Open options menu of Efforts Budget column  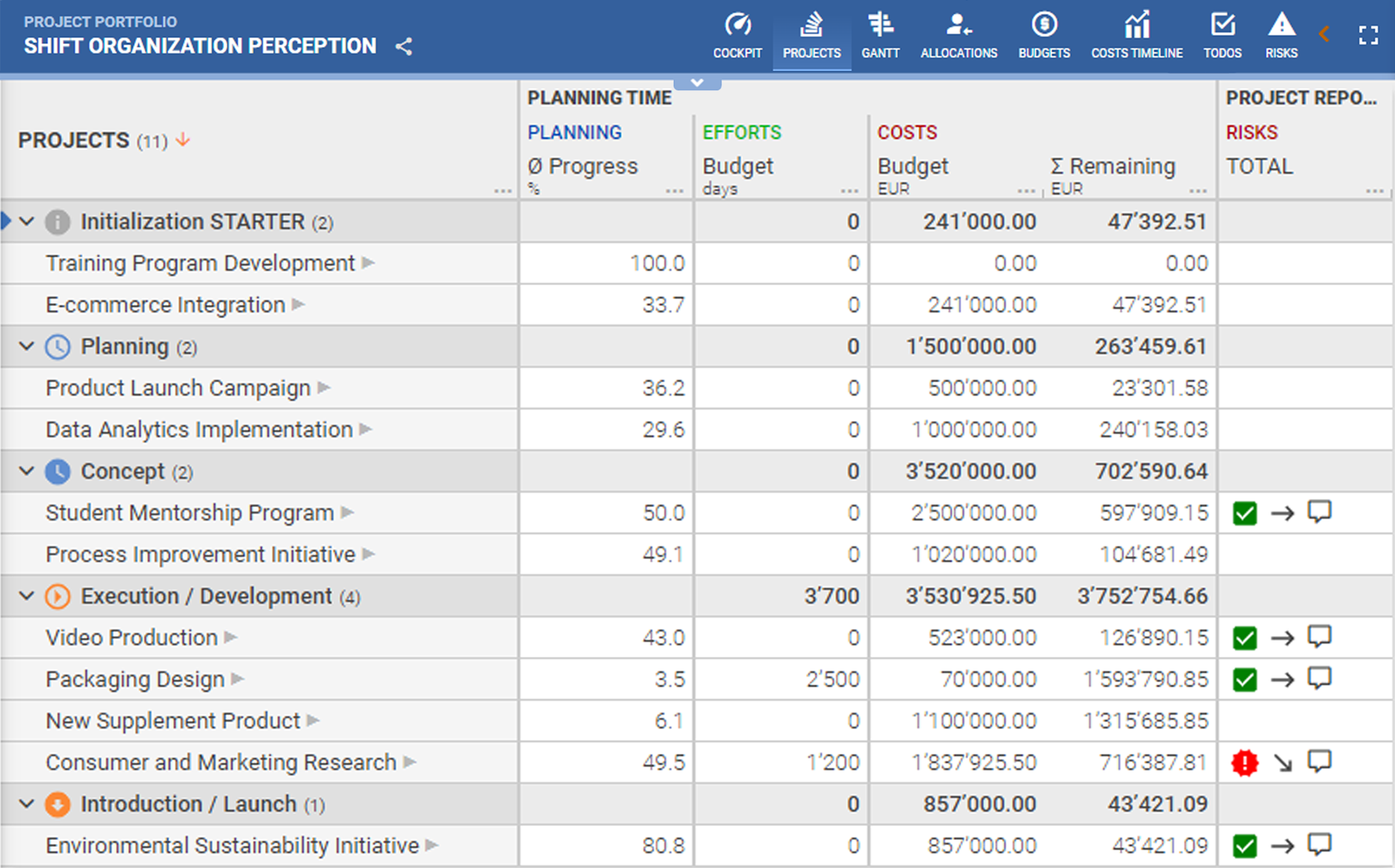click(x=850, y=191)
